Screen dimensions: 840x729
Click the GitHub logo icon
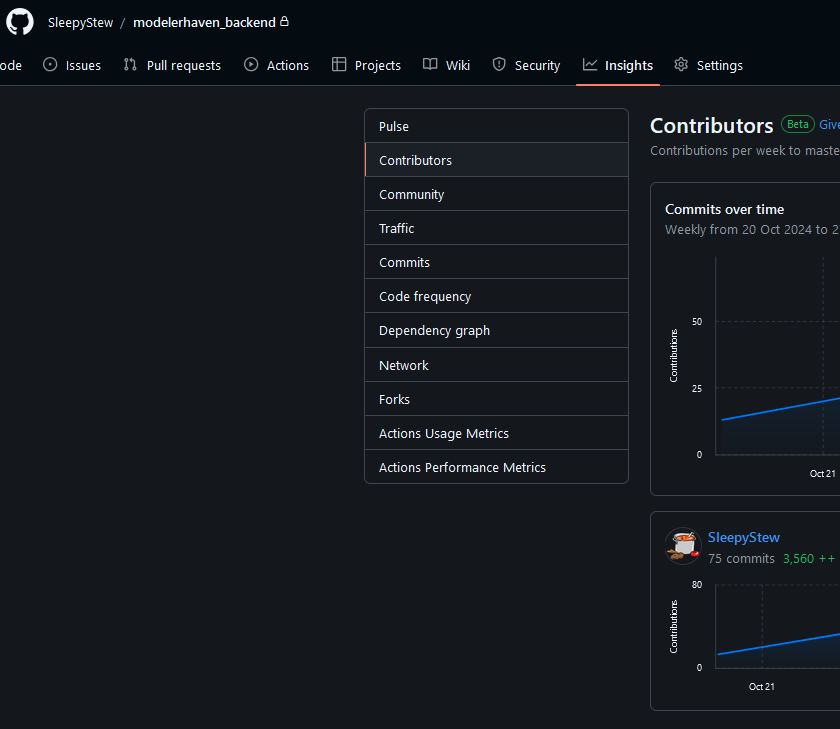(x=20, y=22)
